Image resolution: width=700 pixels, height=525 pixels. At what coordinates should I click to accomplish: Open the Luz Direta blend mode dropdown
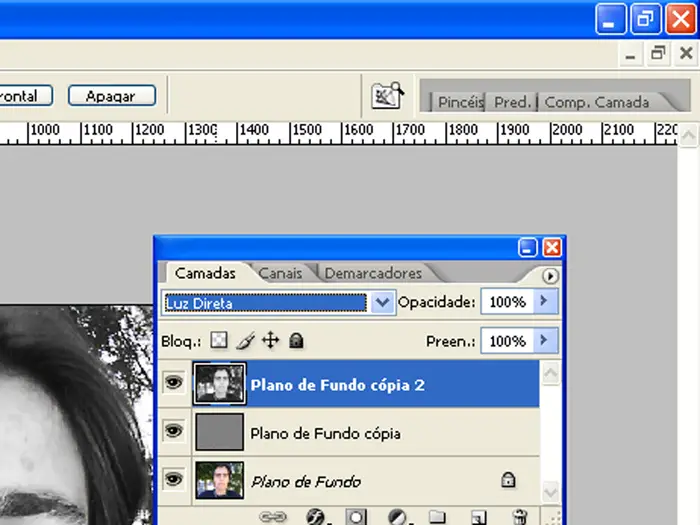tap(382, 302)
